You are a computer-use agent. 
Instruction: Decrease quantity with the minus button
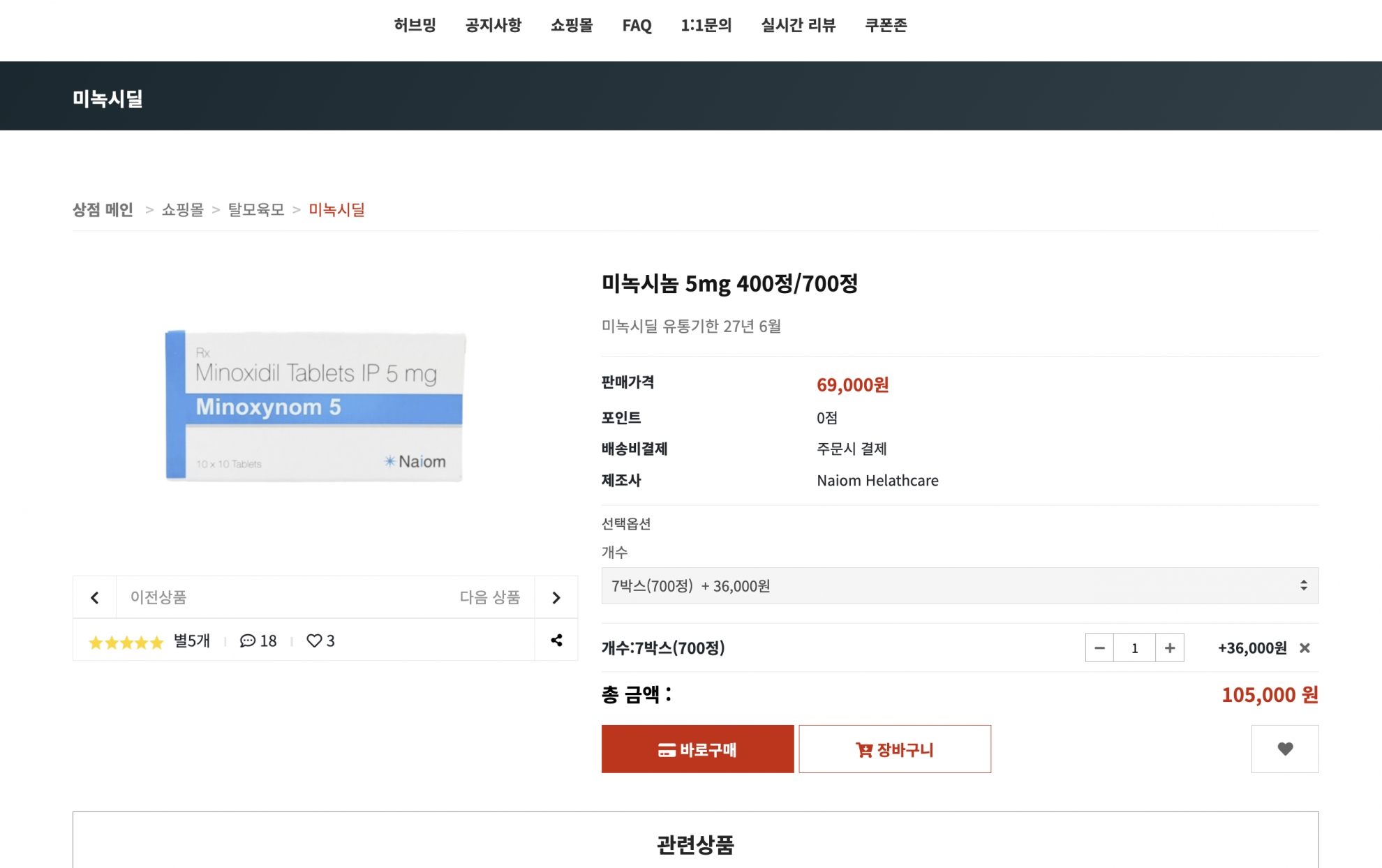[x=1099, y=648]
